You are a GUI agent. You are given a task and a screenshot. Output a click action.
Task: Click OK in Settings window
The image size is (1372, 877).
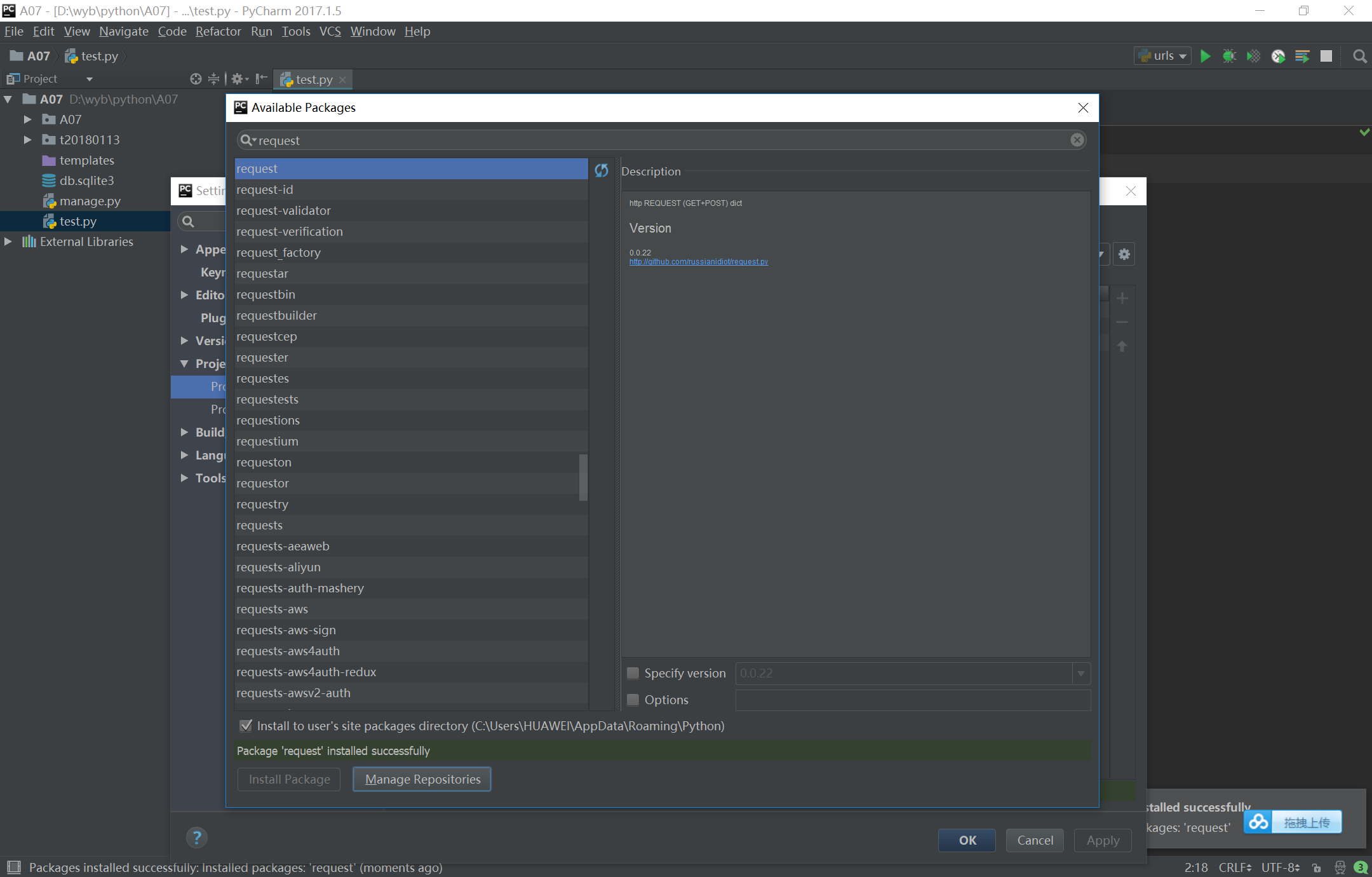click(967, 840)
